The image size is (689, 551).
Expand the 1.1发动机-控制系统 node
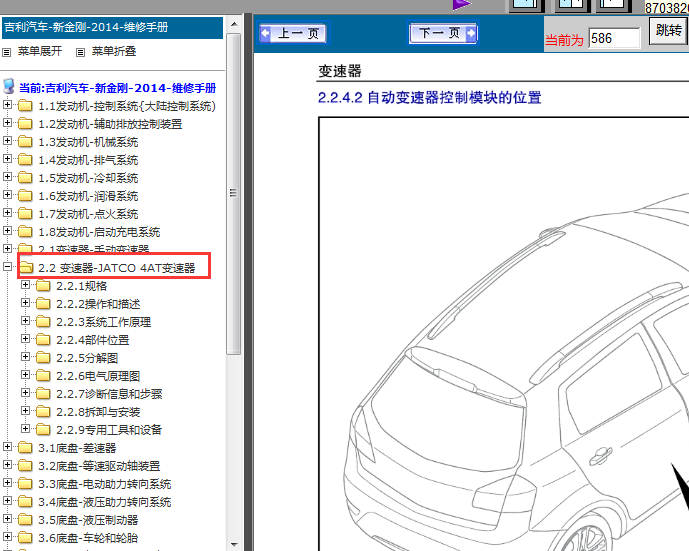(7, 105)
